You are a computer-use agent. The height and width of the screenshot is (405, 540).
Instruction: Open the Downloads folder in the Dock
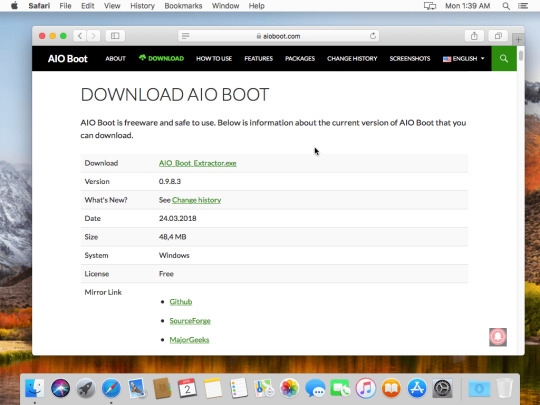coord(479,388)
